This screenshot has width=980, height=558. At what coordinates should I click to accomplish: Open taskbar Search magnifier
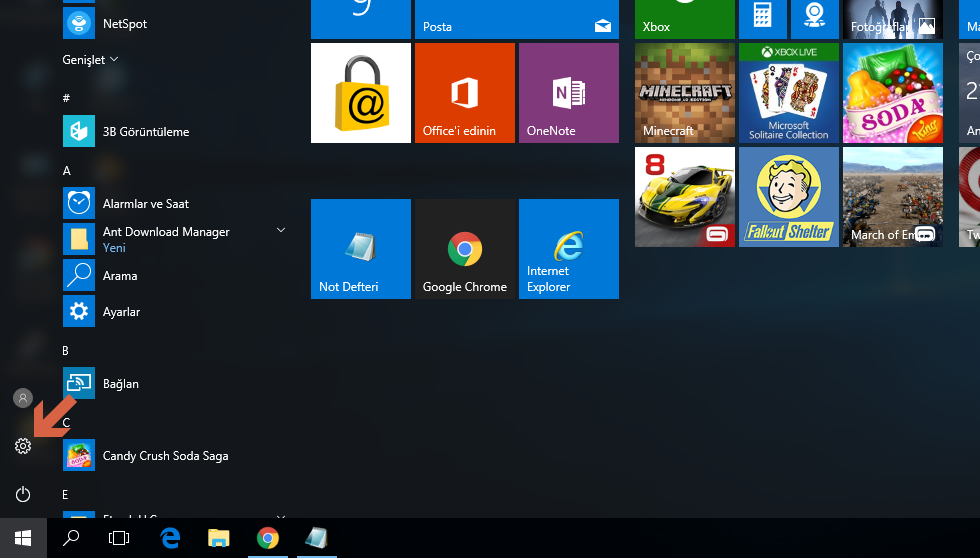[x=71, y=538]
